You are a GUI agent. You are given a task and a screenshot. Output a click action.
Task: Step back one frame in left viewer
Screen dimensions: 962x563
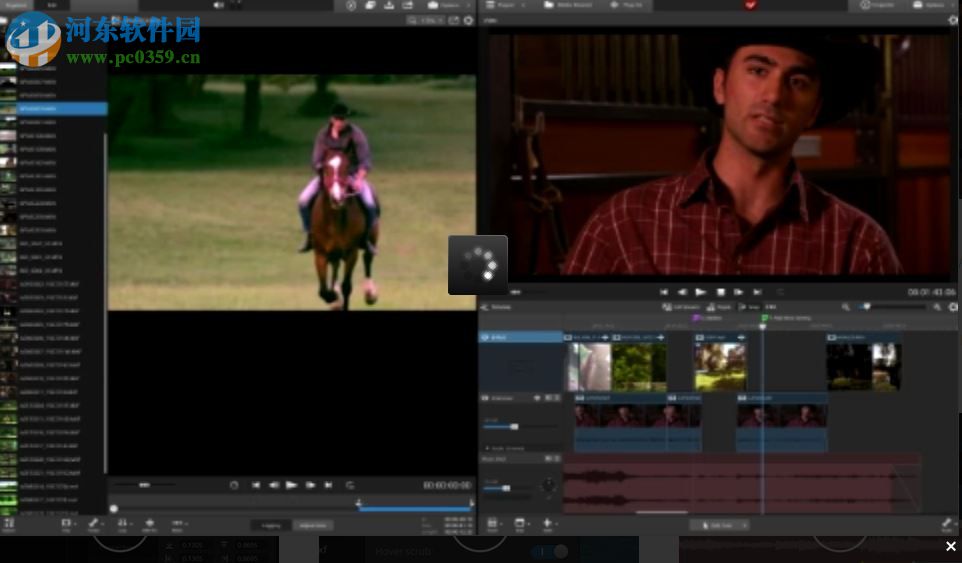click(x=274, y=485)
